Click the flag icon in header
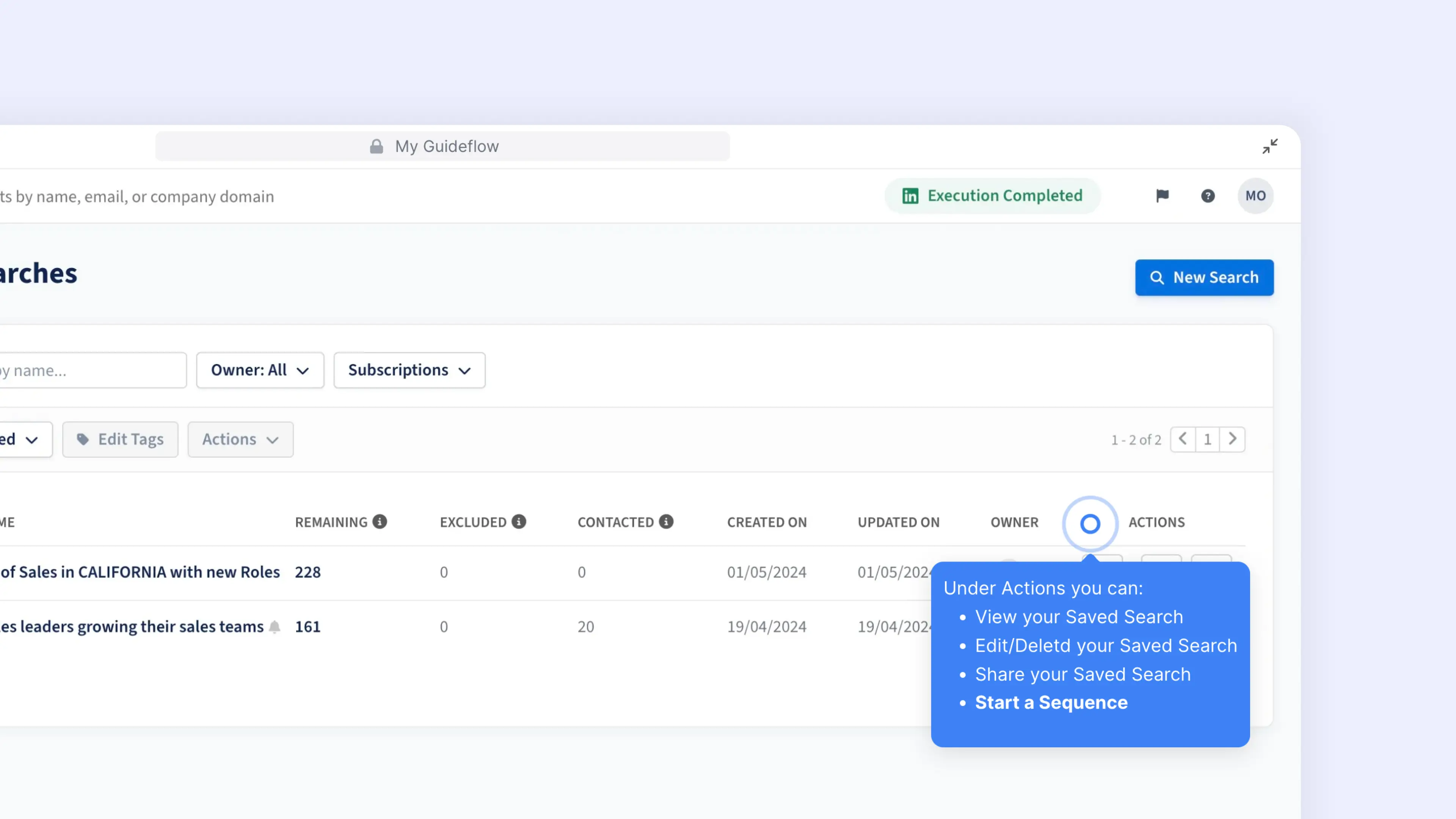Viewport: 1456px width, 819px height. pyautogui.click(x=1162, y=196)
